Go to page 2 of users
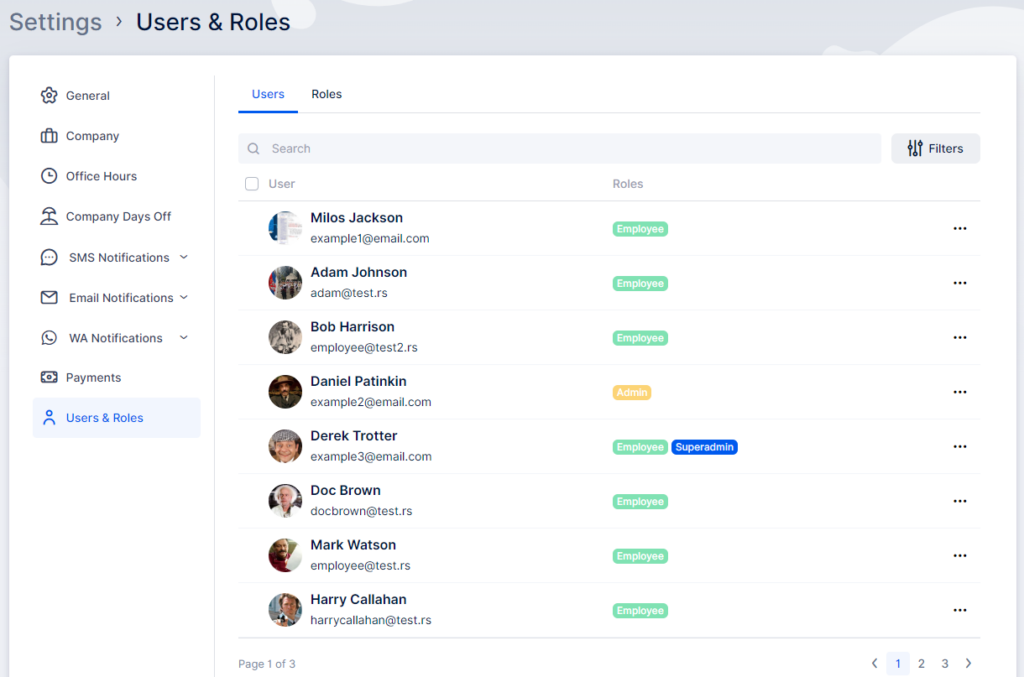 tap(921, 663)
